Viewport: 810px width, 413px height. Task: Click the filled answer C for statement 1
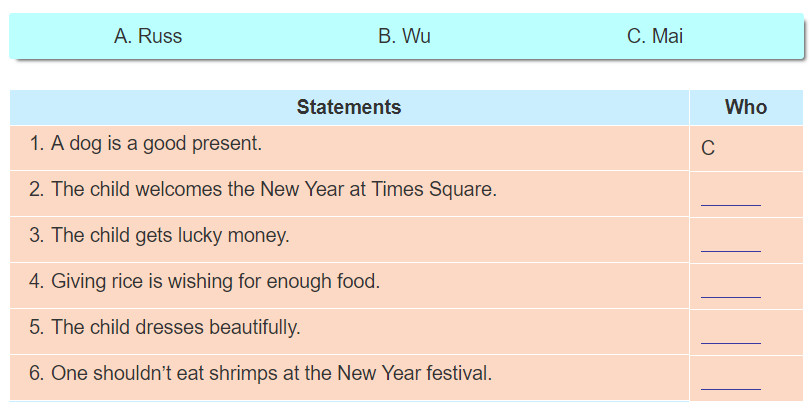(x=708, y=148)
